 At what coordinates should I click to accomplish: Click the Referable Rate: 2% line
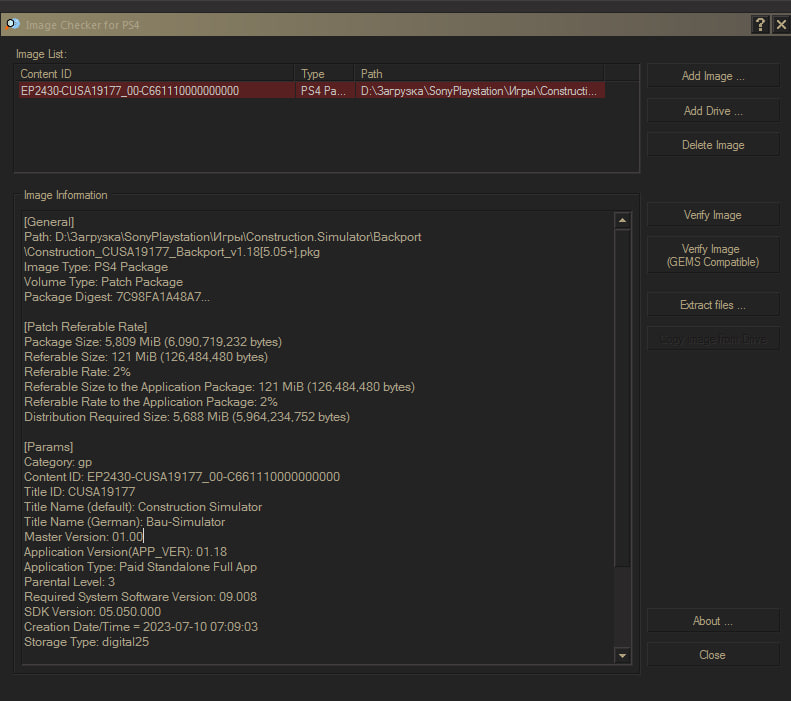tap(77, 372)
